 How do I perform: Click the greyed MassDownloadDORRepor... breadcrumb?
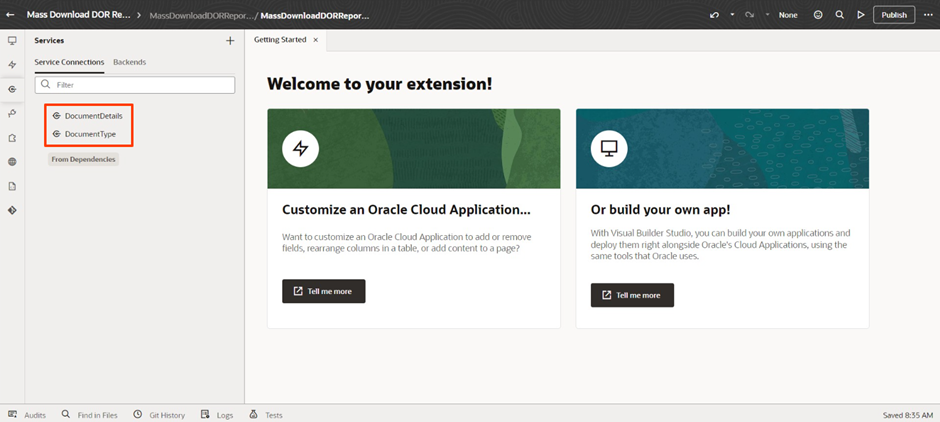point(201,16)
